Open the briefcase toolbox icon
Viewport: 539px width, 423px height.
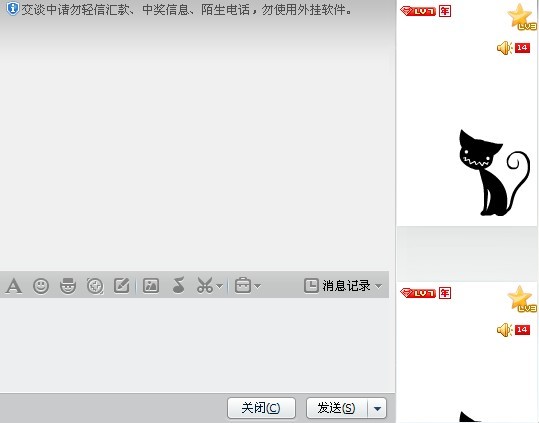coord(243,286)
